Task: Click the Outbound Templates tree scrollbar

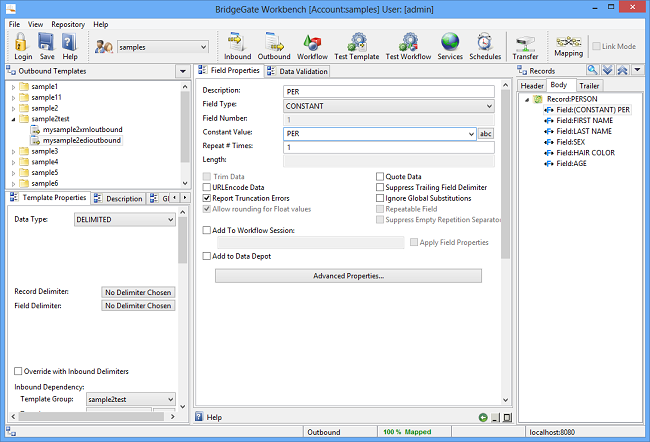Action: click(x=185, y=126)
